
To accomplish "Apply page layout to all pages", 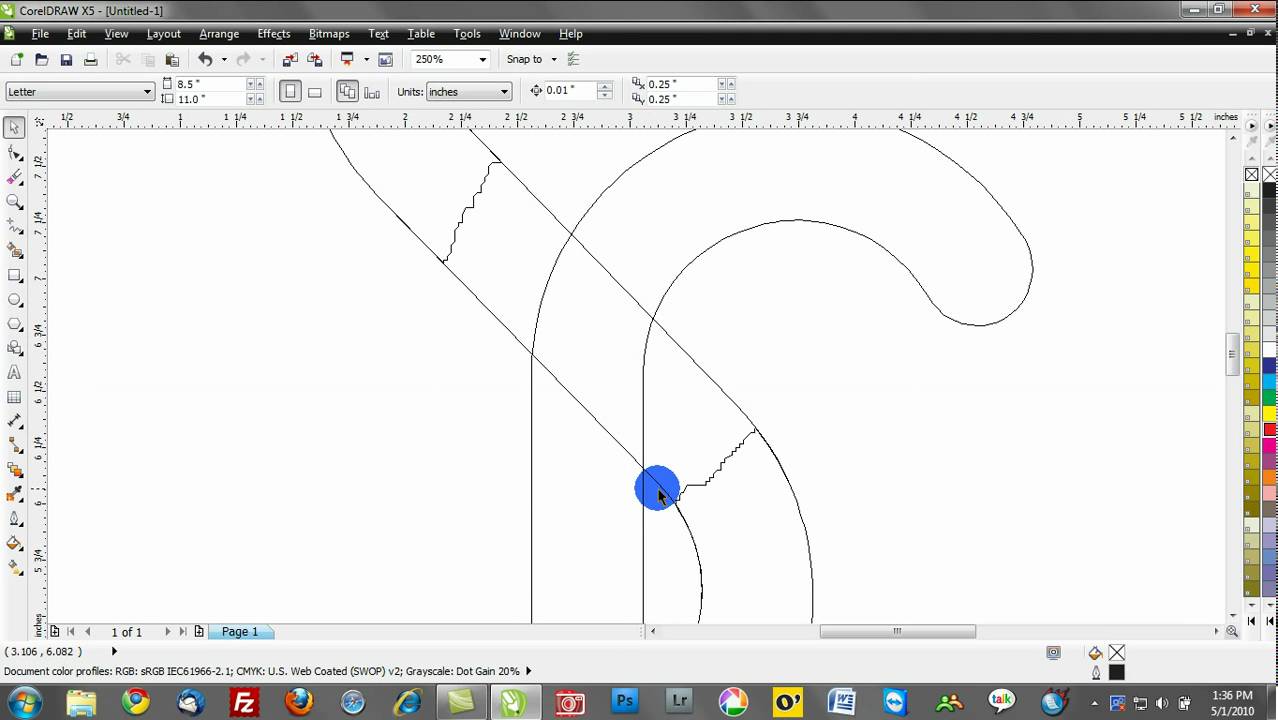I will point(347,92).
